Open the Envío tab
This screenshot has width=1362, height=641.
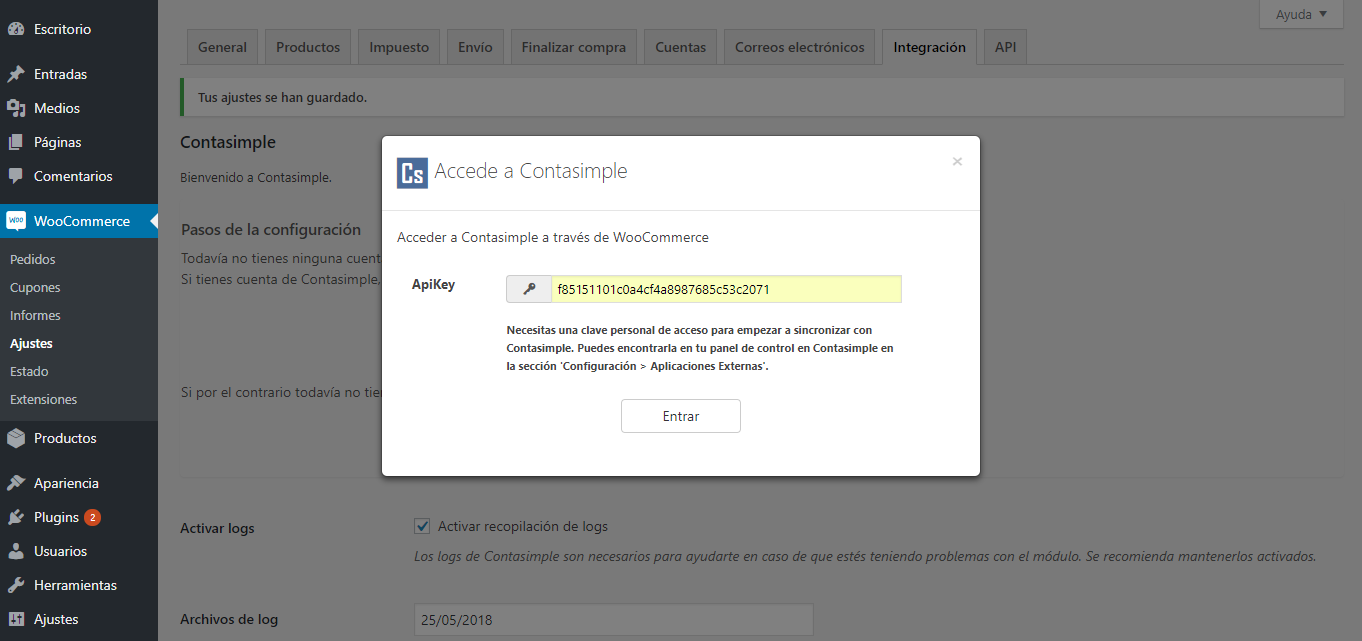point(475,47)
